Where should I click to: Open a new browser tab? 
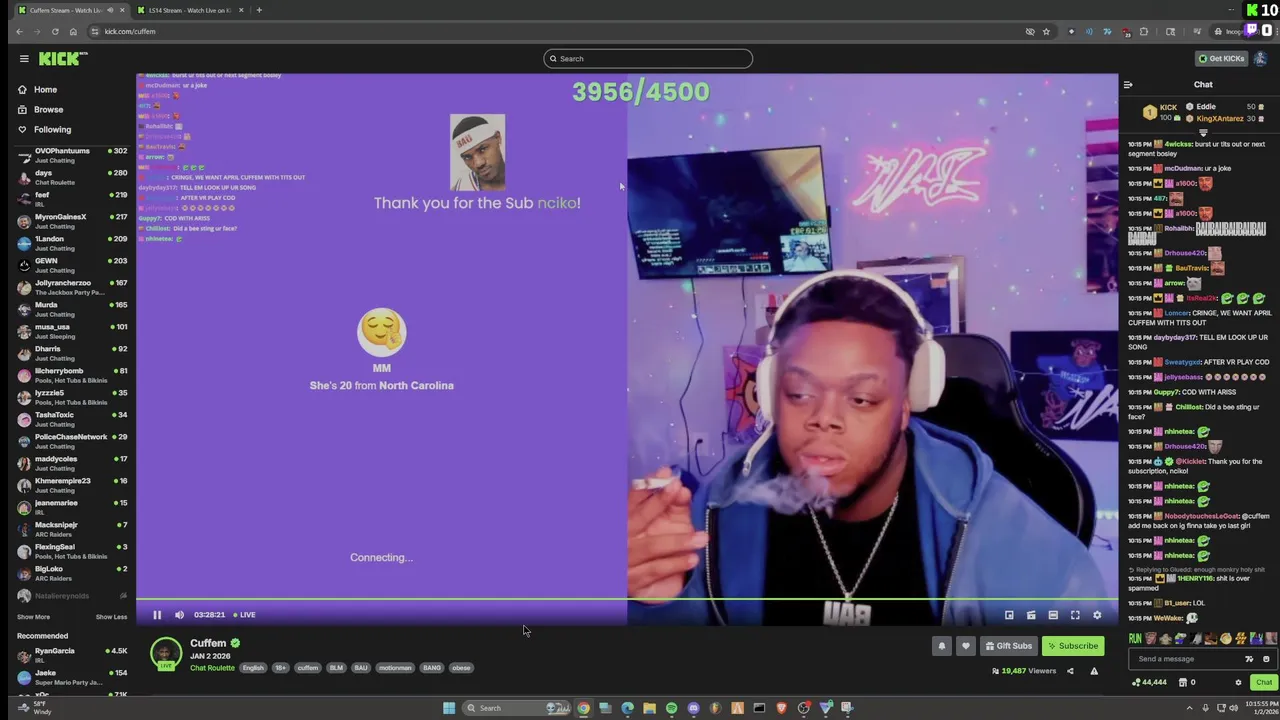[259, 10]
